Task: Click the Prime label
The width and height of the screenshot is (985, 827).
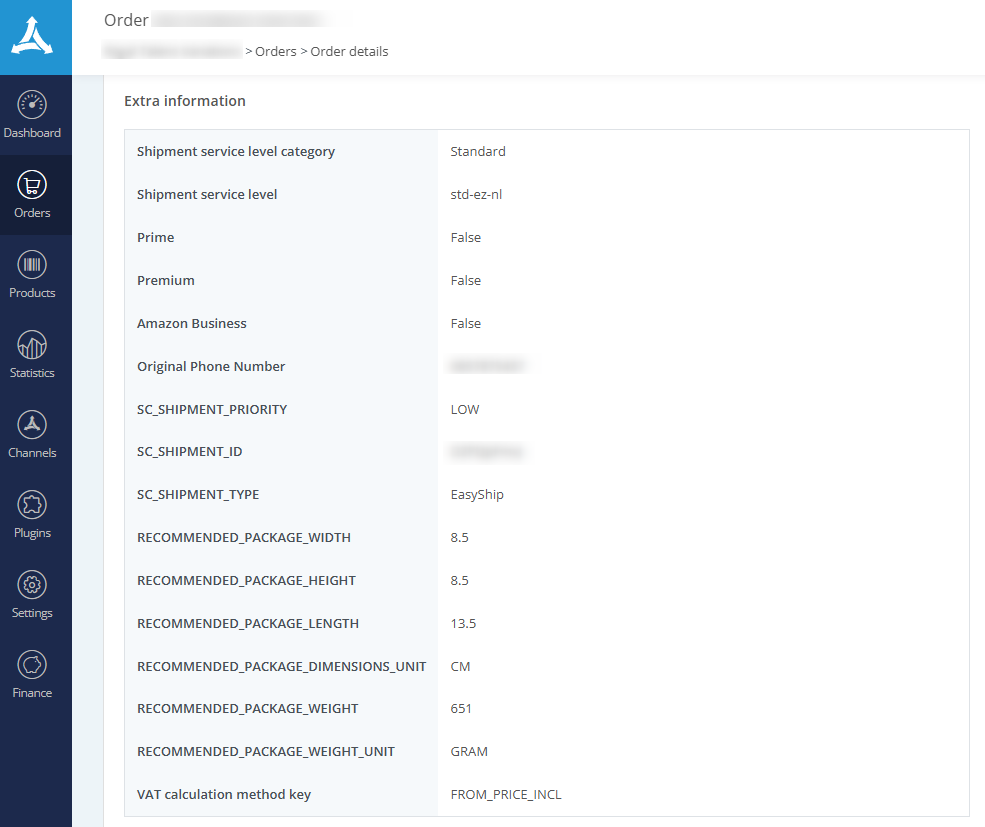Action: [x=155, y=238]
